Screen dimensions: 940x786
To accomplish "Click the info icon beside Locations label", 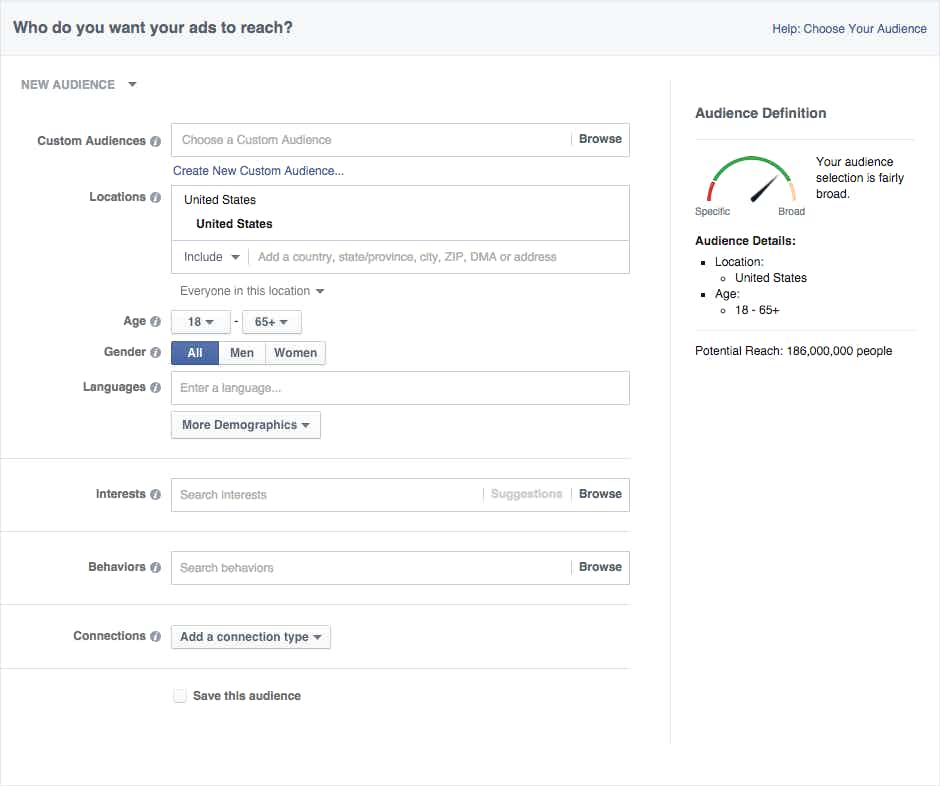I will (155, 198).
